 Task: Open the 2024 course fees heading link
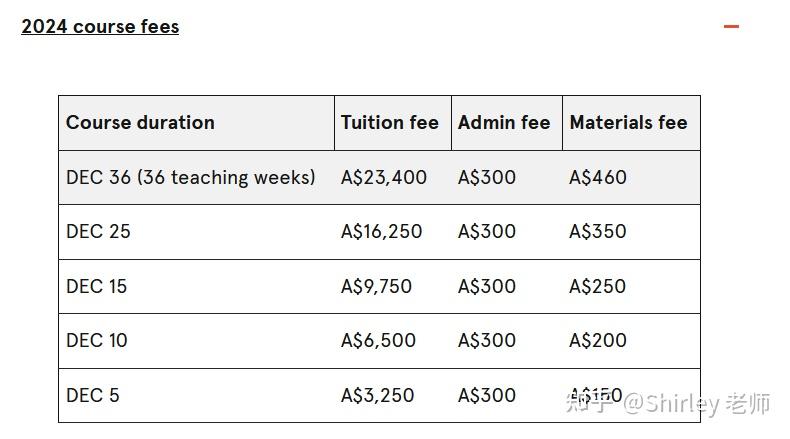100,26
